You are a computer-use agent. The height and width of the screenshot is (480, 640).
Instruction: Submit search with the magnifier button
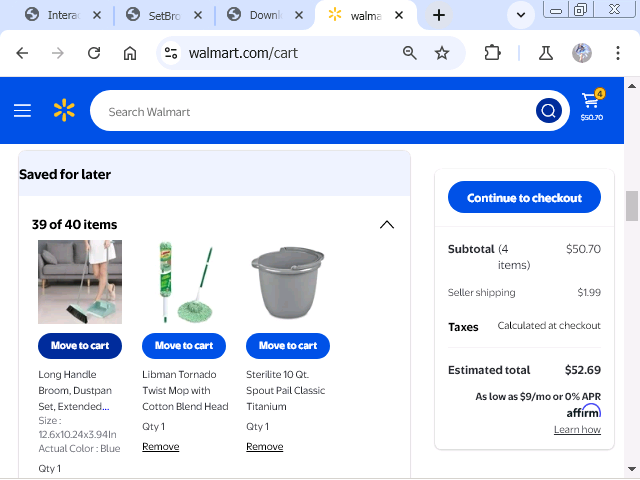pyautogui.click(x=549, y=111)
